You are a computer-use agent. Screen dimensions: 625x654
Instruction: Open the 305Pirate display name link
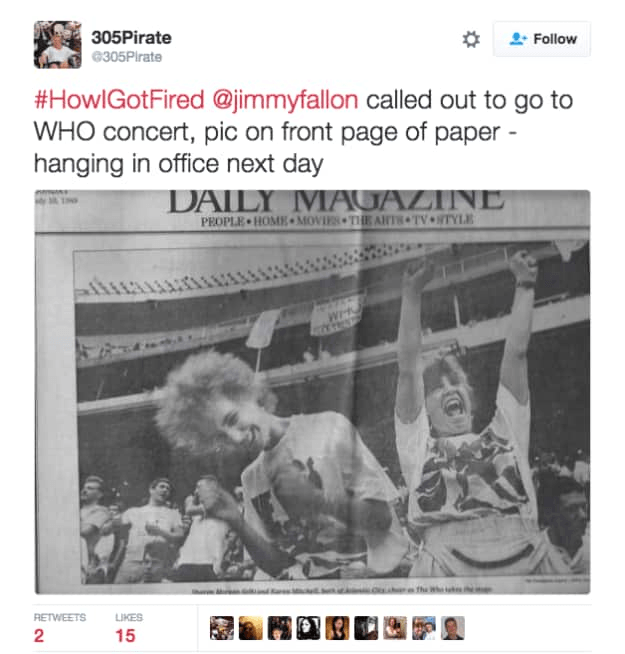tap(131, 38)
